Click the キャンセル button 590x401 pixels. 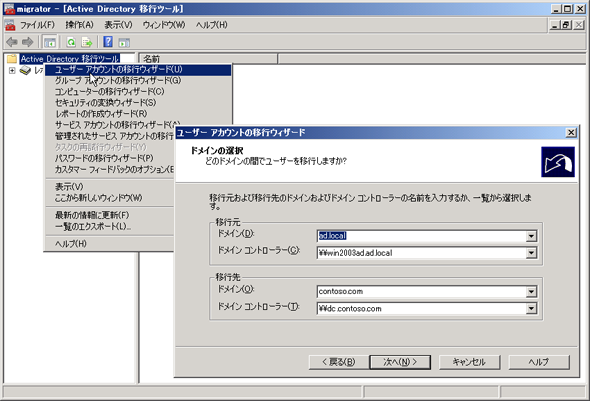click(x=469, y=362)
